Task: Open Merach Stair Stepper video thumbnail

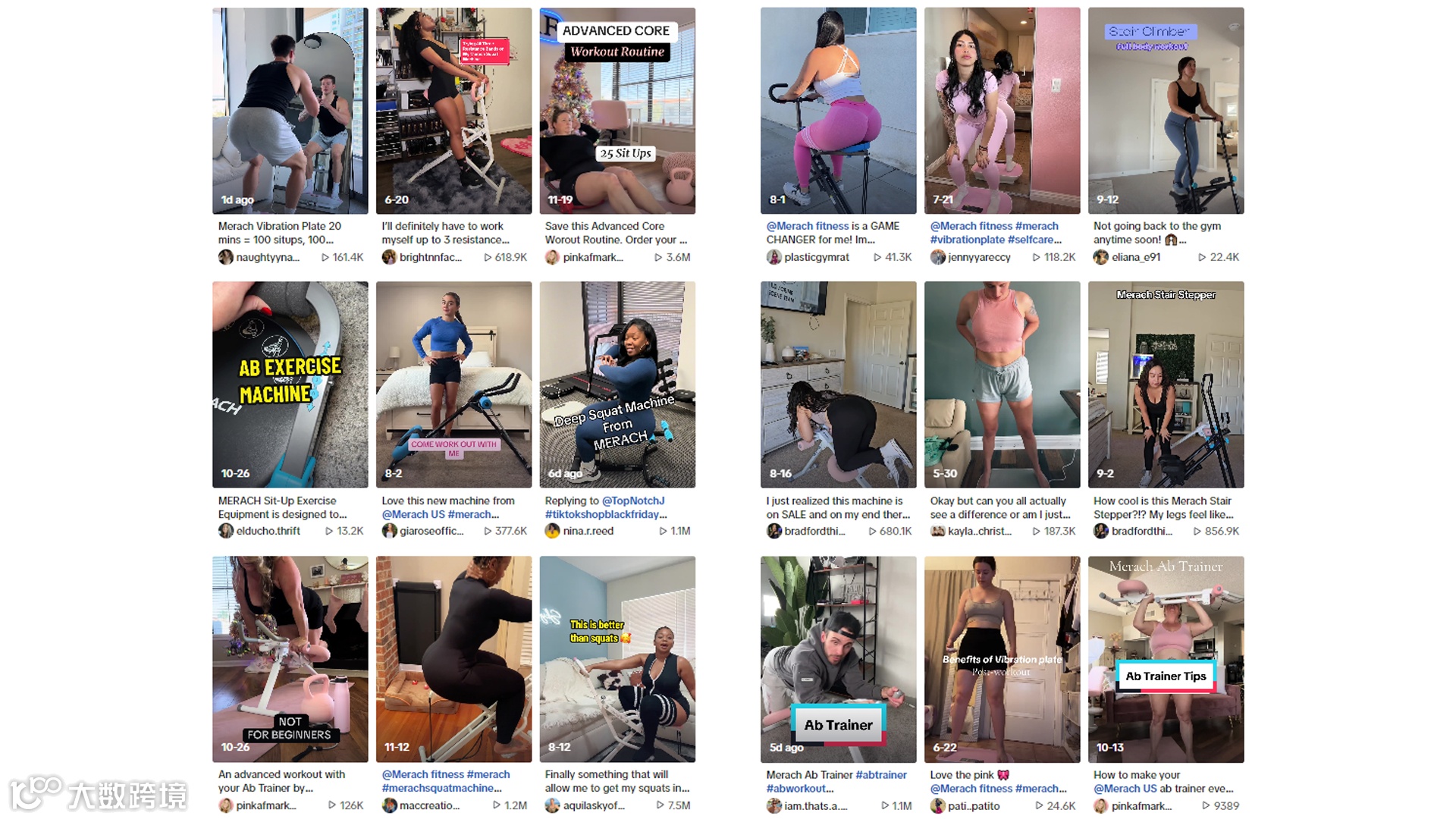Action: click(1166, 384)
